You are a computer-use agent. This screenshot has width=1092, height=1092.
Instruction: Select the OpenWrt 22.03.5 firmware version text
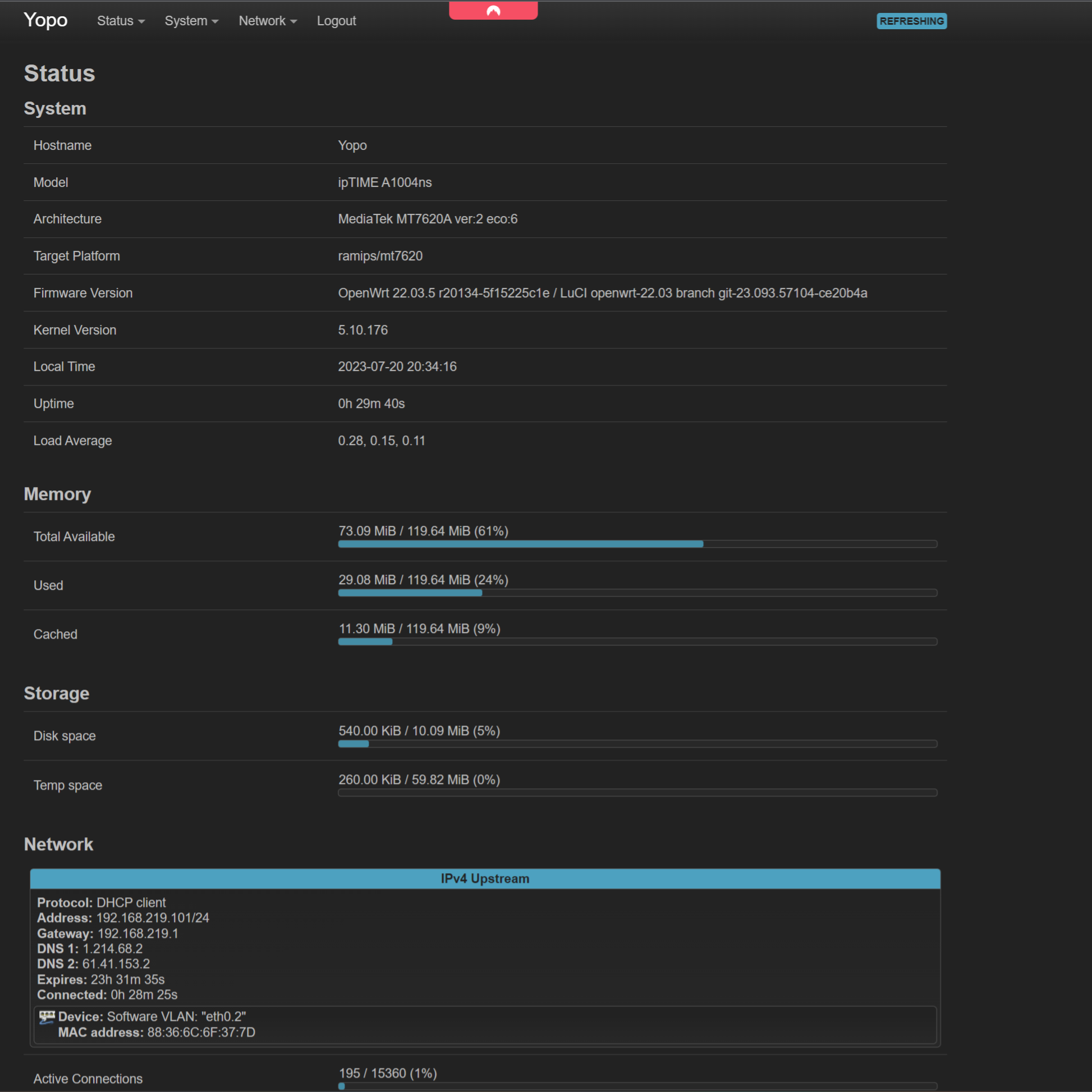[603, 293]
